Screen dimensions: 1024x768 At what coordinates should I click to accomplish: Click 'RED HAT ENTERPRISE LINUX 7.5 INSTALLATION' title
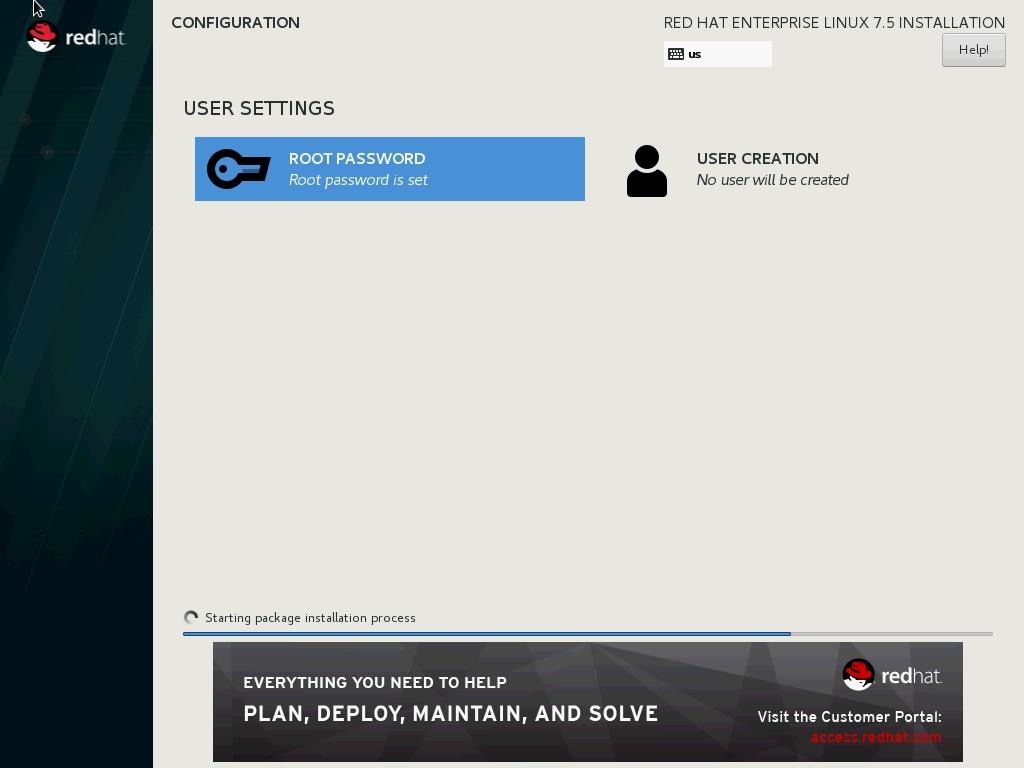click(x=834, y=23)
